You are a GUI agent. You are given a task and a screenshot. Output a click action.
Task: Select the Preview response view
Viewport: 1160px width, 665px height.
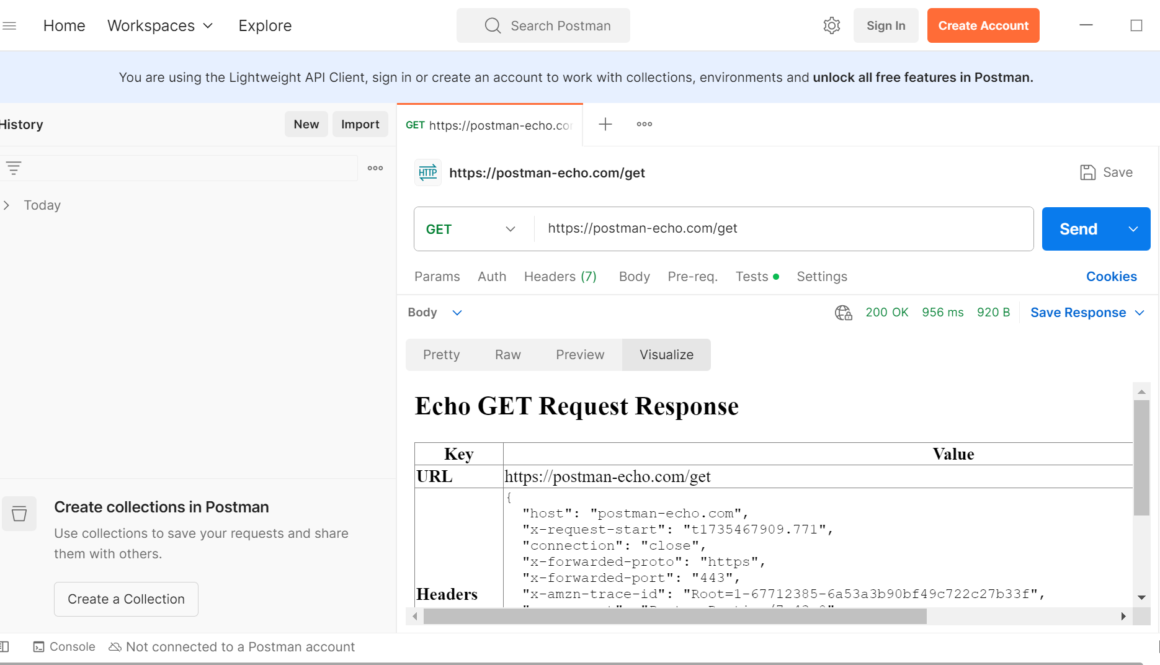tap(580, 355)
